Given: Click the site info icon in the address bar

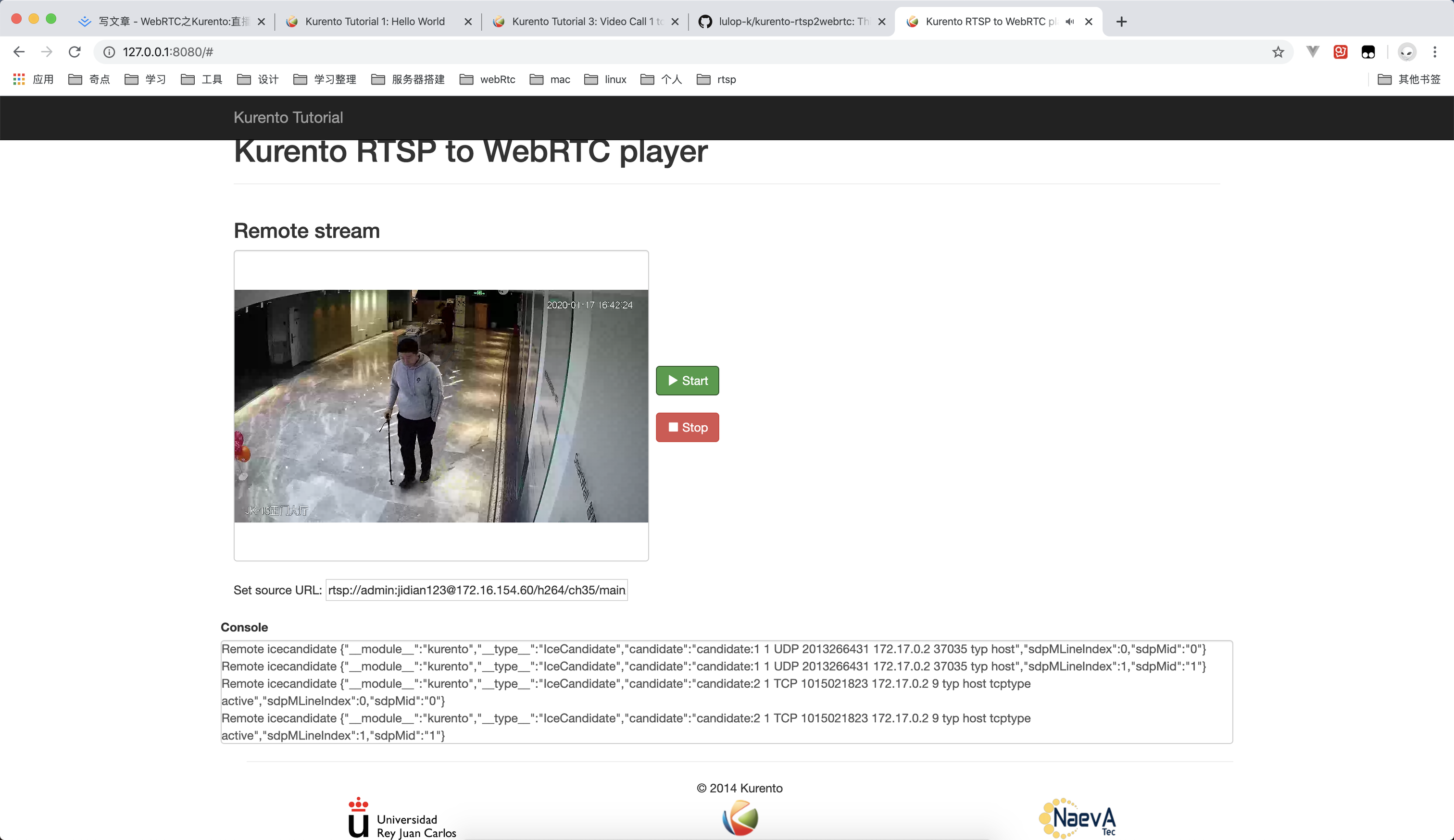Looking at the screenshot, I should point(109,52).
